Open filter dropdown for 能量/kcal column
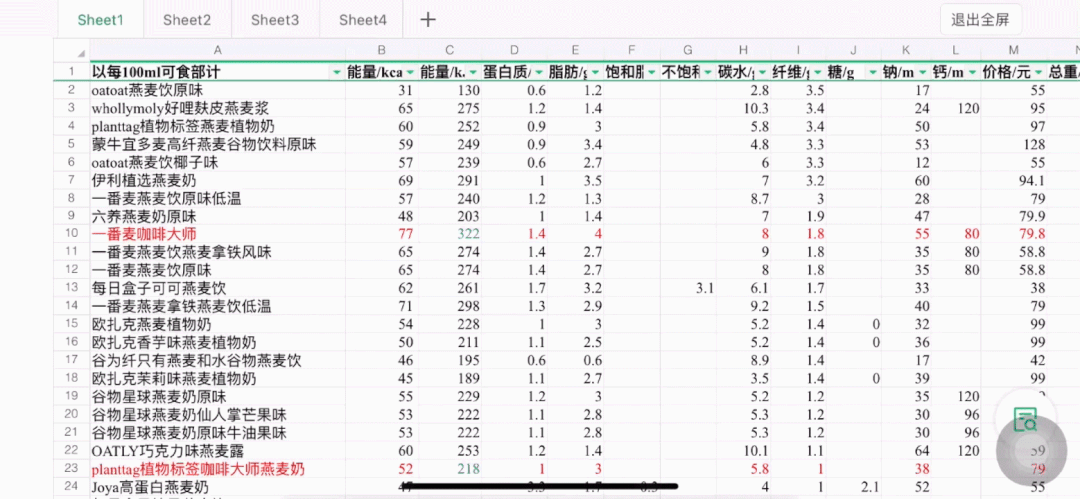The image size is (1080, 499). click(410, 72)
